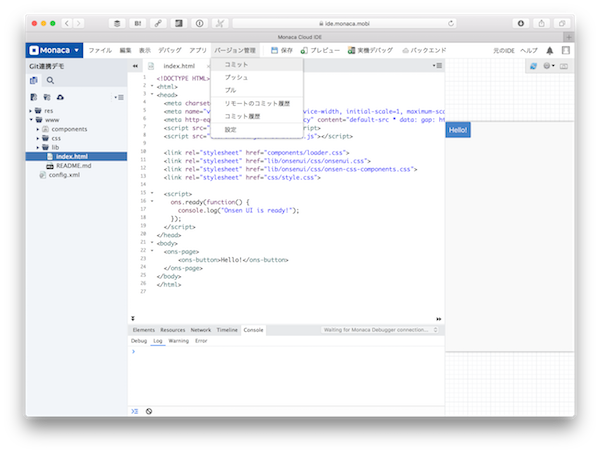600x453 pixels.
Task: Click the new file icon
Action: [34, 97]
